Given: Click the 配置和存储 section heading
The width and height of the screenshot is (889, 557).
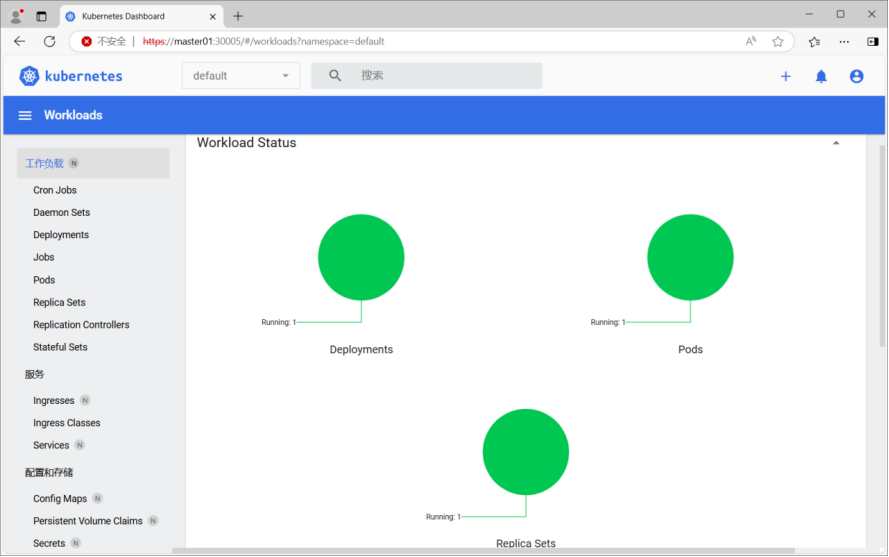Looking at the screenshot, I should pyautogui.click(x=49, y=472).
